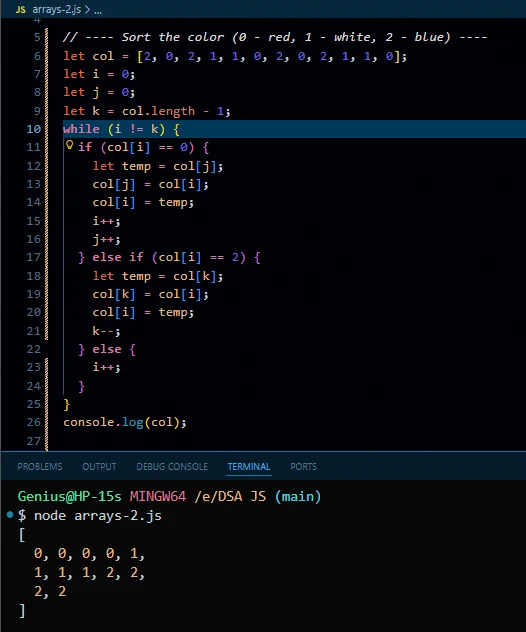This screenshot has height=632, width=526.
Task: Click 'col[j] = col[i];' on line 13
Action: click(151, 185)
